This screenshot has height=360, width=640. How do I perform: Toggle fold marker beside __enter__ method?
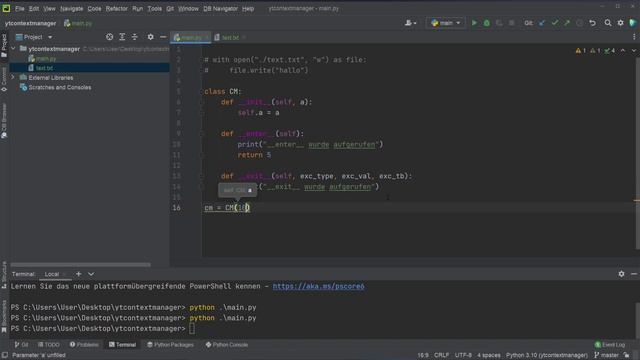click(x=202, y=133)
